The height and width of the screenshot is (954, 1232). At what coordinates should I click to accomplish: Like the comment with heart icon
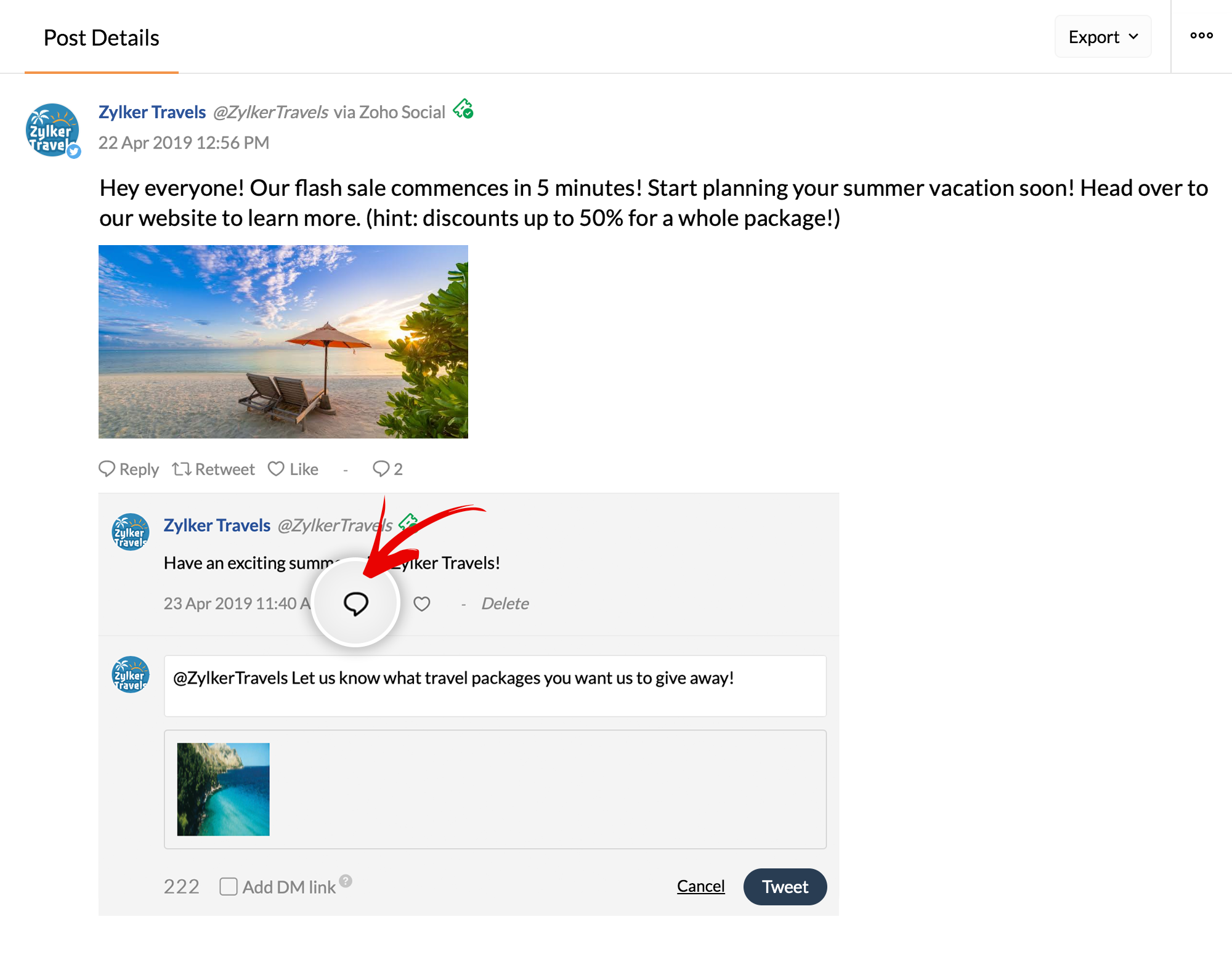pyautogui.click(x=421, y=604)
